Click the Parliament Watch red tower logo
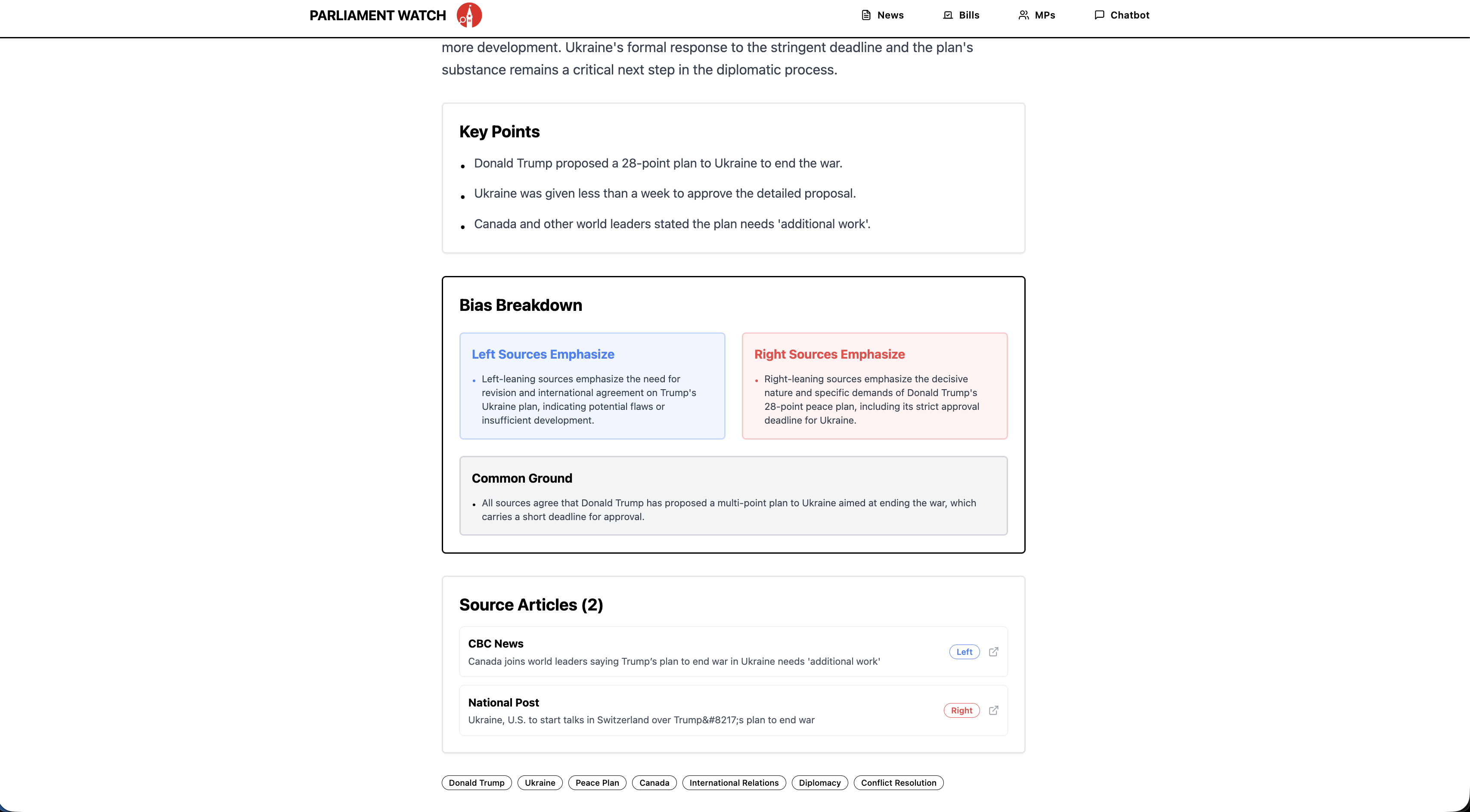1470x812 pixels. (469, 15)
